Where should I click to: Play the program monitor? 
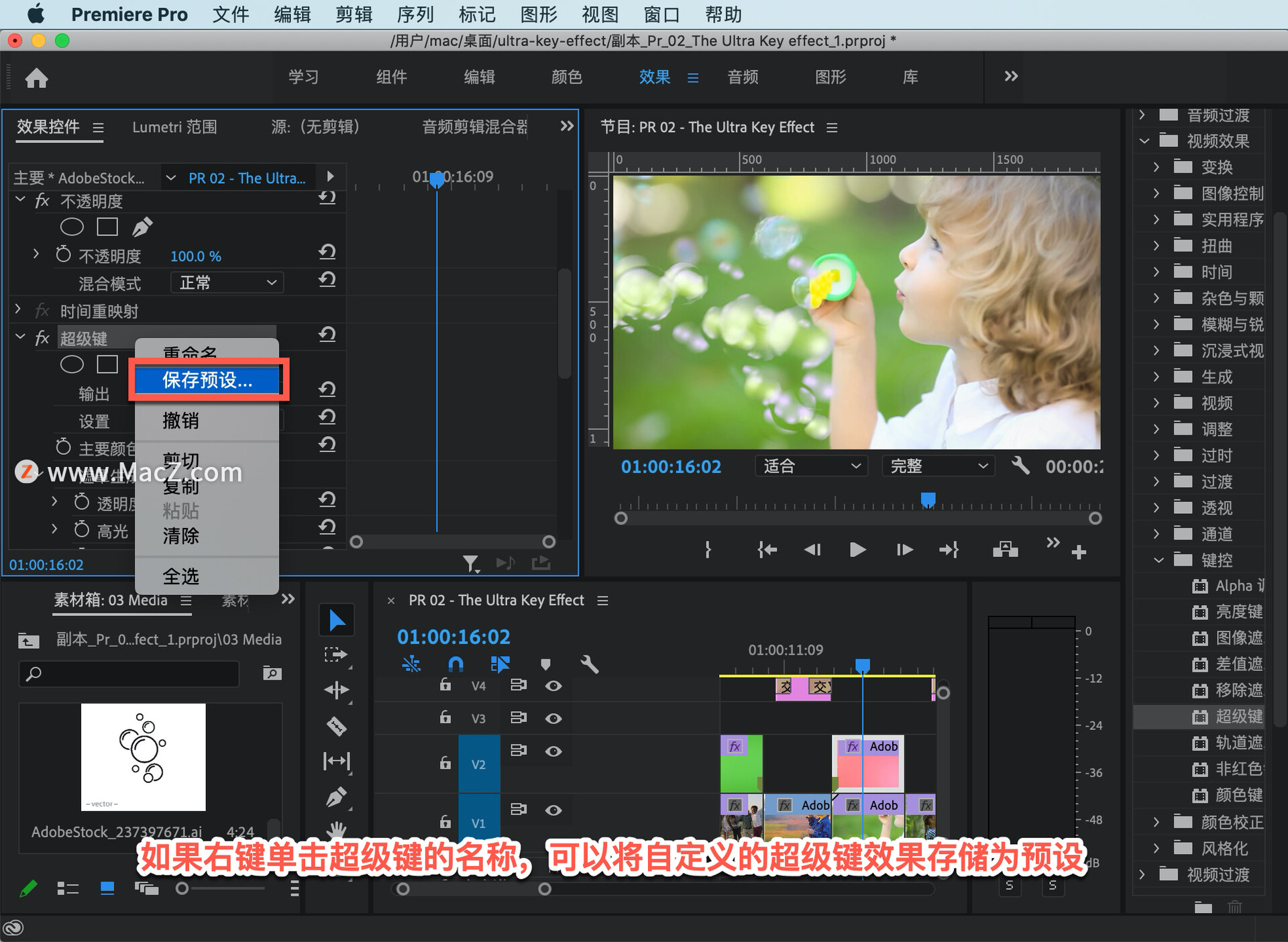coord(857,550)
